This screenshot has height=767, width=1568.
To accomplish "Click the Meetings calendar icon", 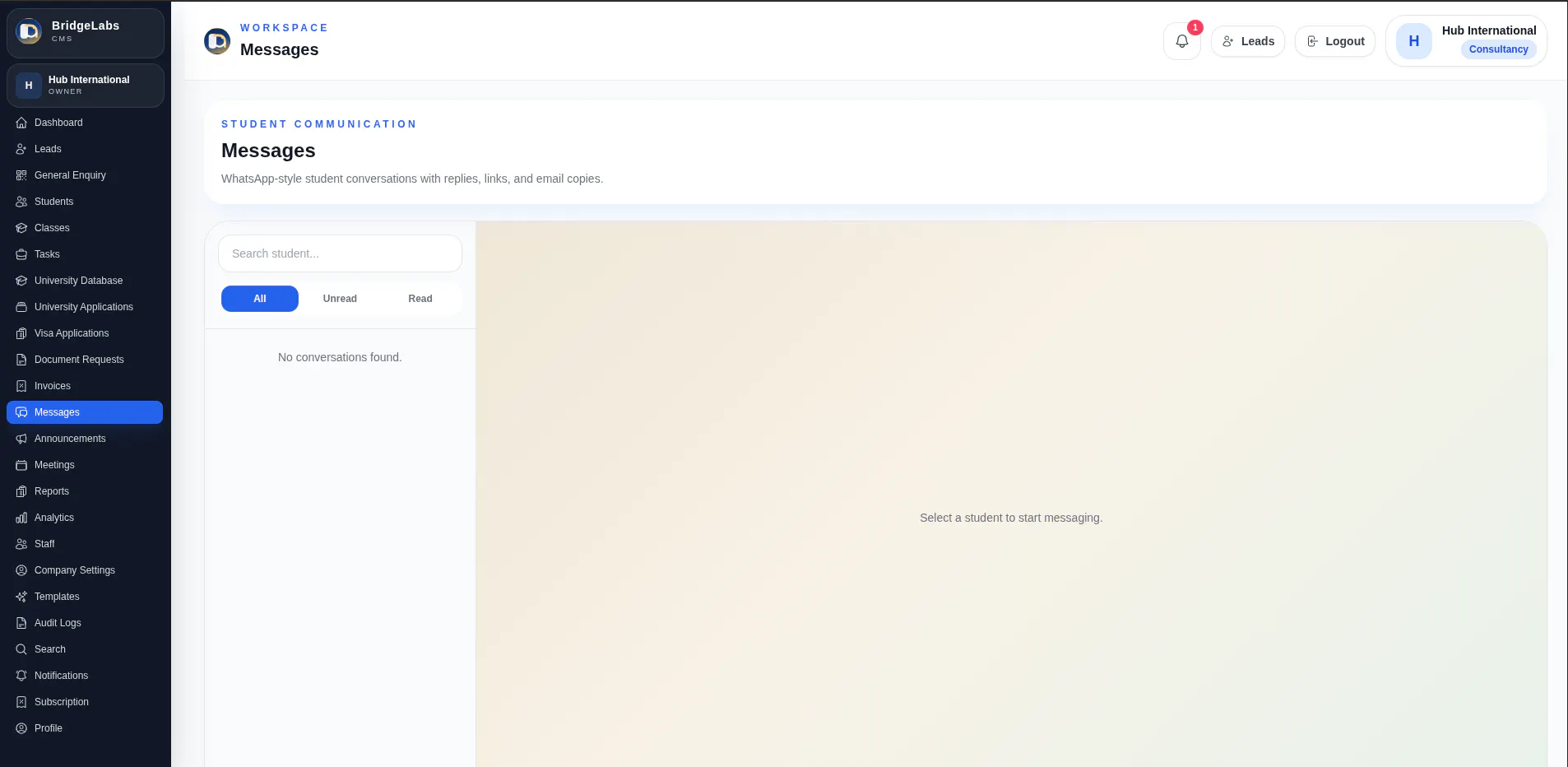I will 21,465.
